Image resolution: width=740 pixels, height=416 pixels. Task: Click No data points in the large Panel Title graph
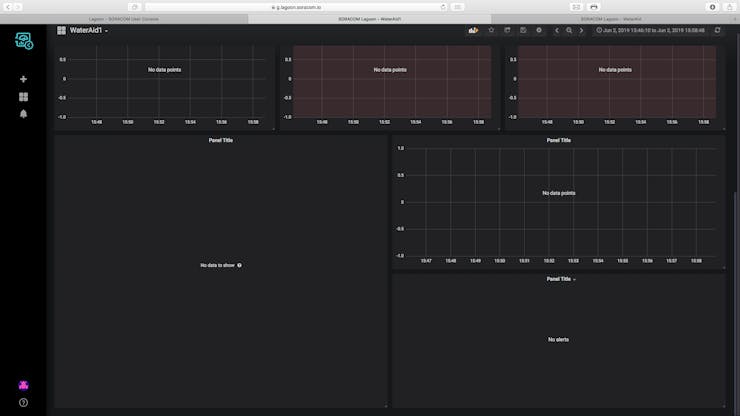click(x=558, y=193)
